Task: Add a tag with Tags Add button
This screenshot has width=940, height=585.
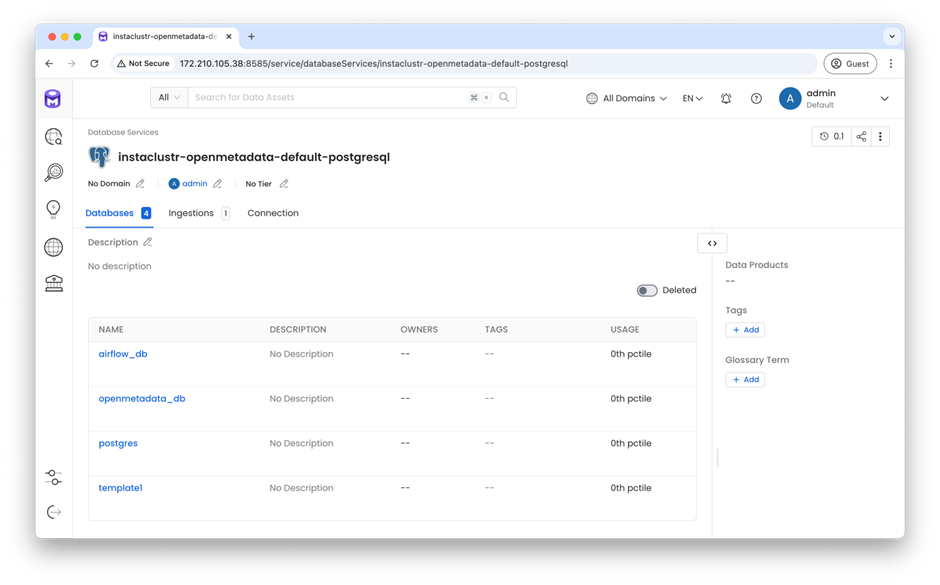Action: click(x=745, y=330)
